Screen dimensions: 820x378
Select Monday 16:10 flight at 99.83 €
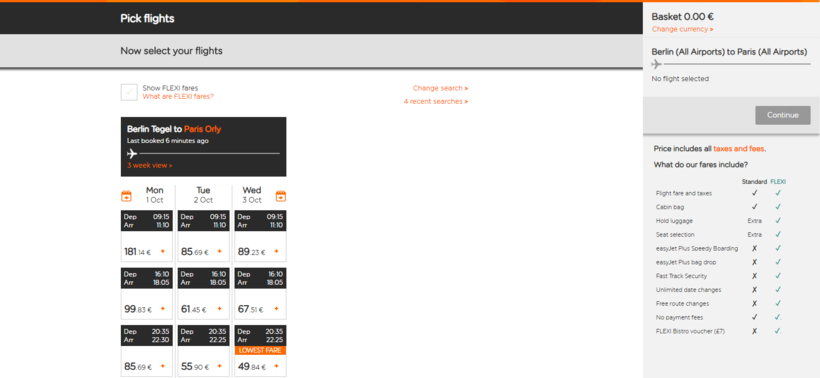point(146,293)
